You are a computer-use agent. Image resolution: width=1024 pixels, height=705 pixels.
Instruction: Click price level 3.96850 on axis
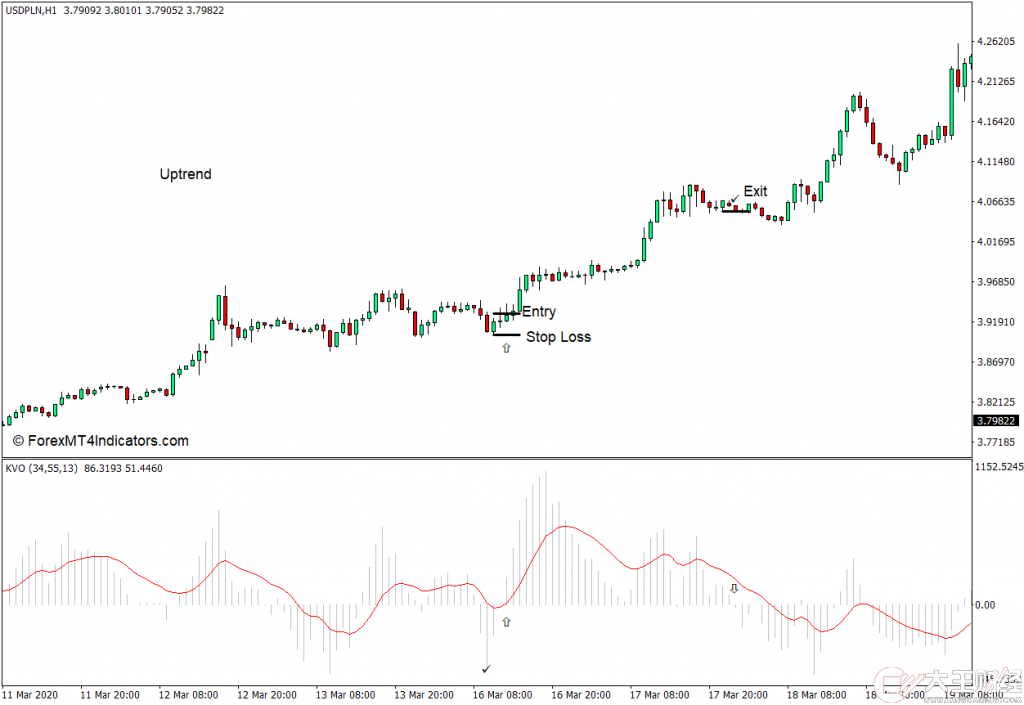996,282
